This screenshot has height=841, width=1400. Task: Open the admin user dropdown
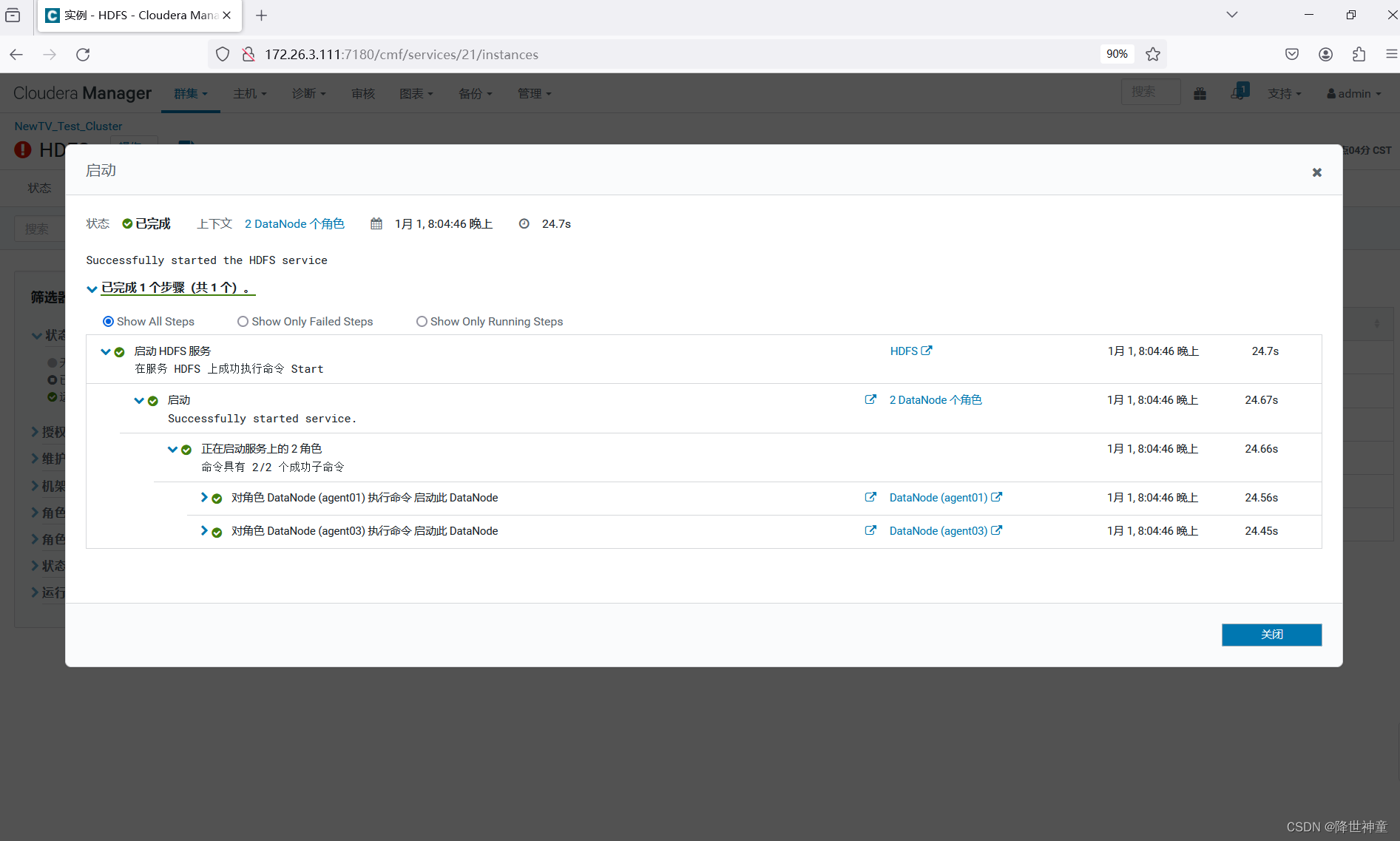click(1354, 94)
